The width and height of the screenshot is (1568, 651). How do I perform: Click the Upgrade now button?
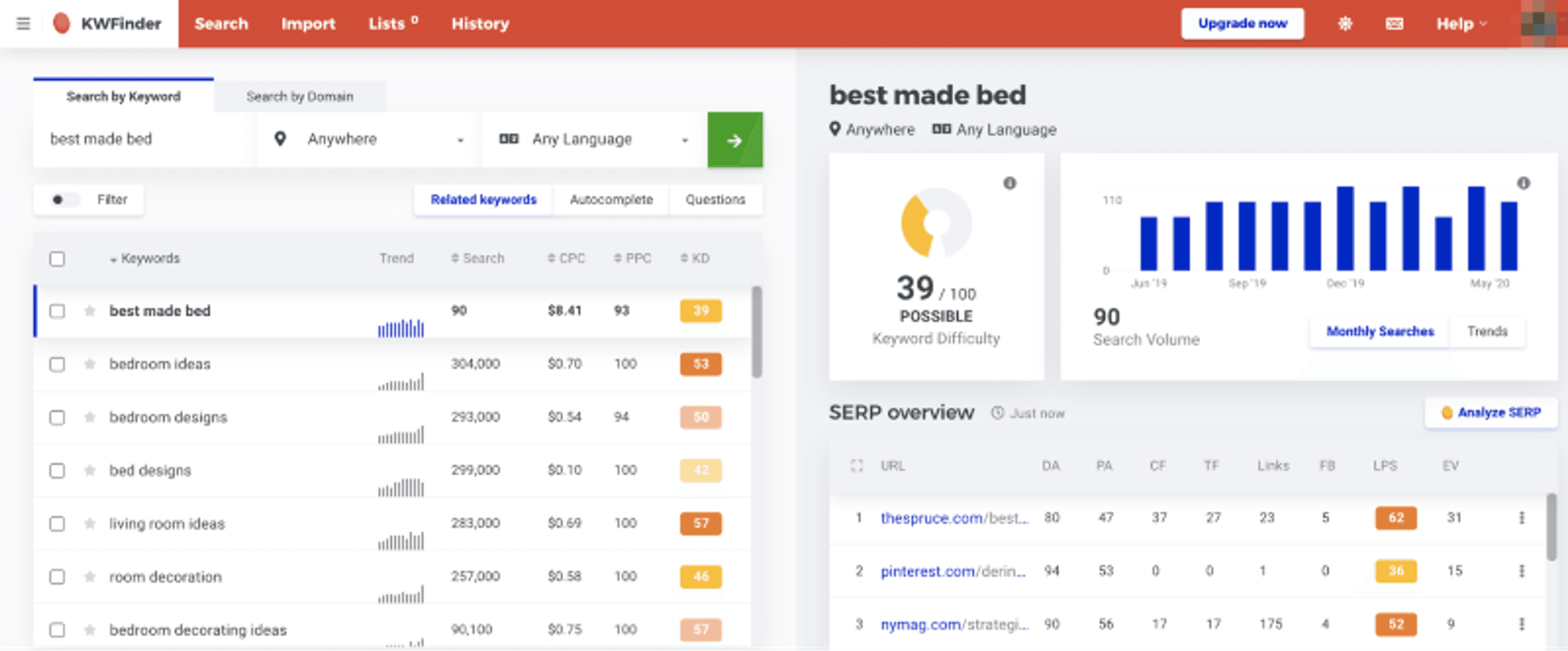(1242, 24)
